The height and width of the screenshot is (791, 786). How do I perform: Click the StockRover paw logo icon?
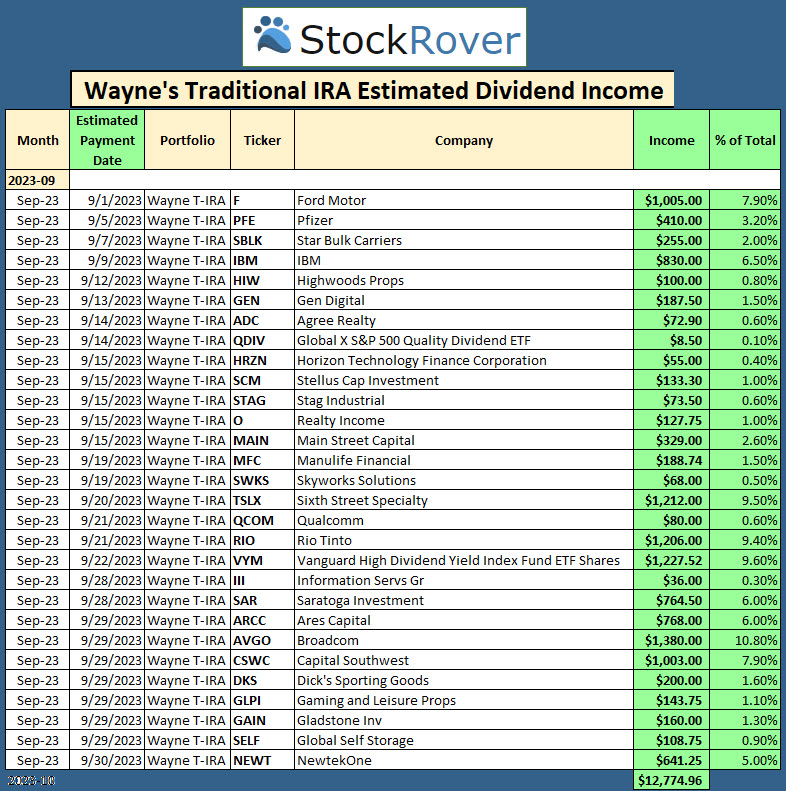tap(274, 37)
